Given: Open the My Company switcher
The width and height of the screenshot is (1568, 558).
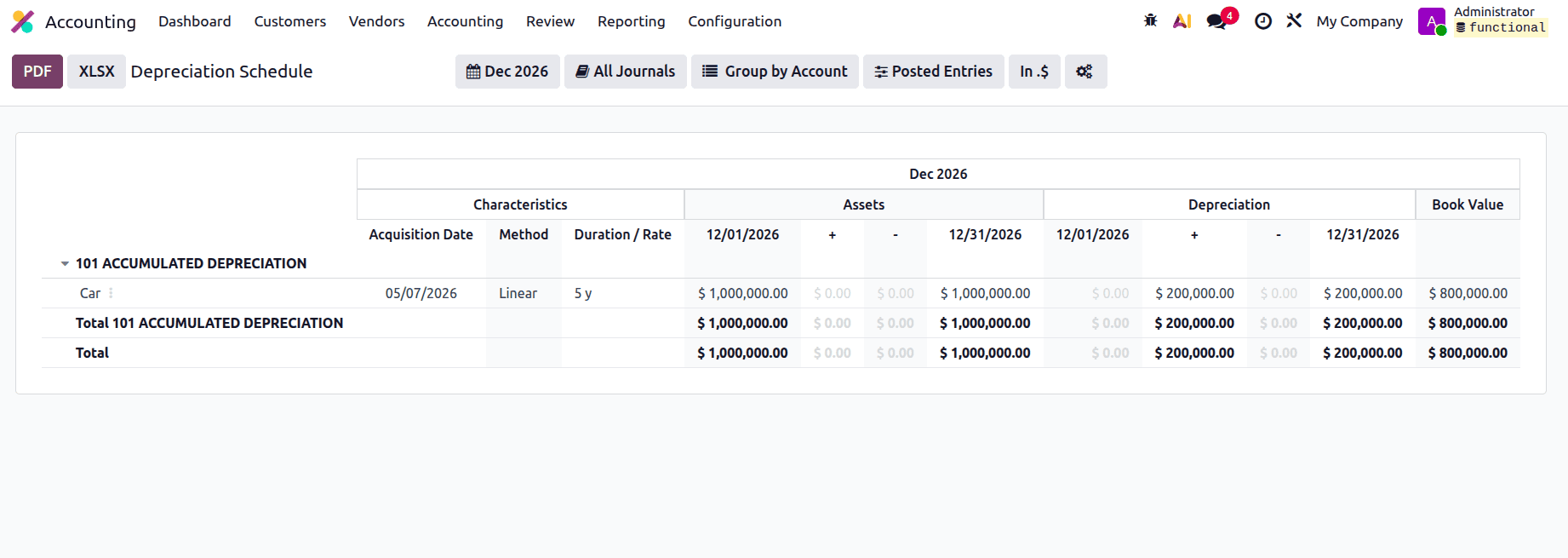Looking at the screenshot, I should (1359, 21).
